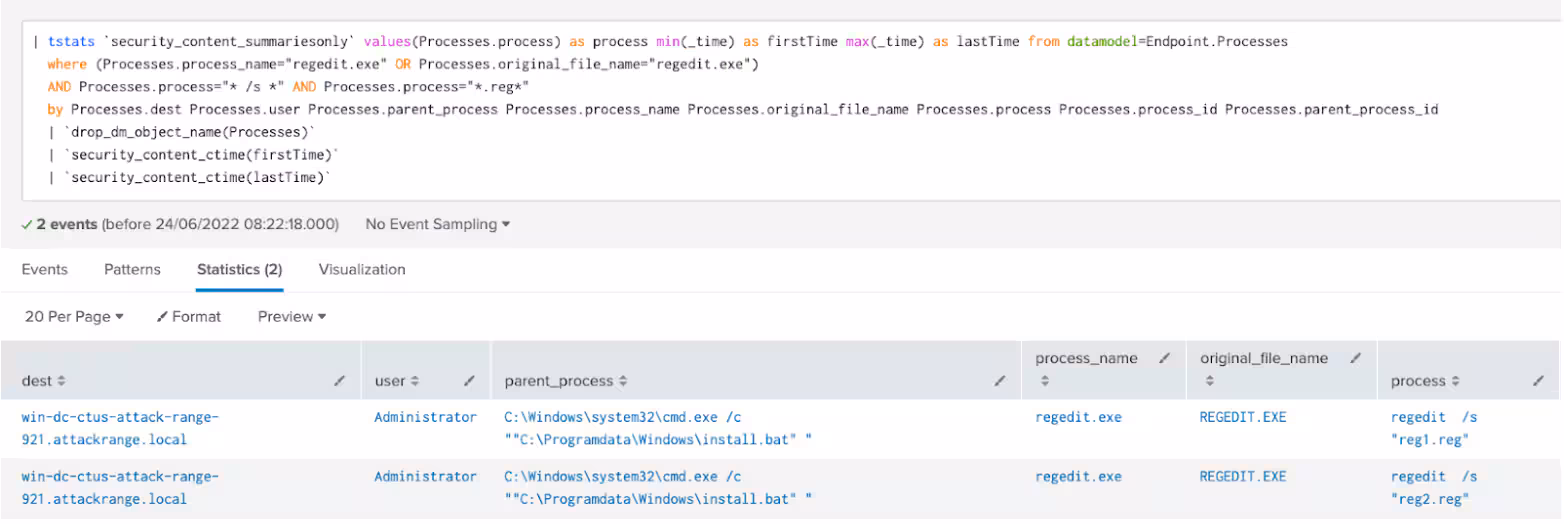Expand the 20 Per Page dropdown
1564x524 pixels.
[74, 316]
